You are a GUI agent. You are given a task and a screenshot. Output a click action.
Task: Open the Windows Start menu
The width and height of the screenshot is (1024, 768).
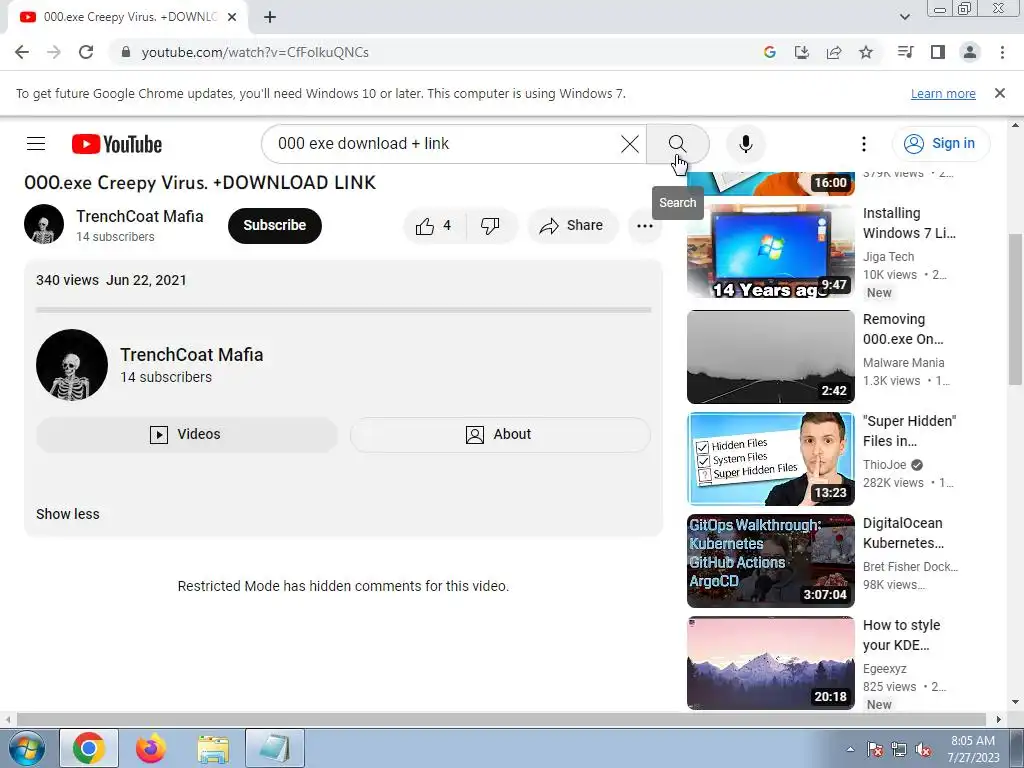pos(26,748)
